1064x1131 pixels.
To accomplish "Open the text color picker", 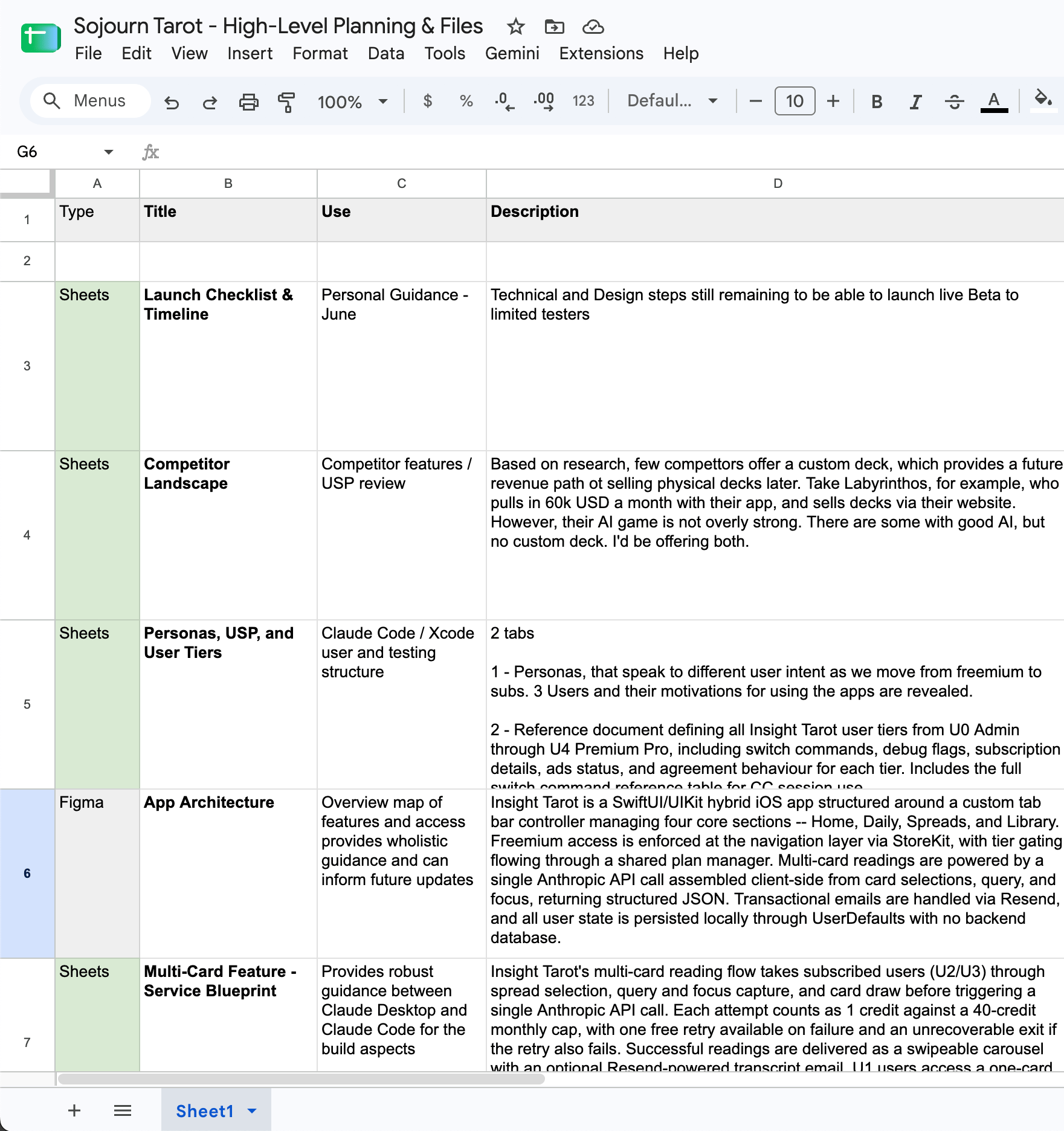I will (994, 101).
